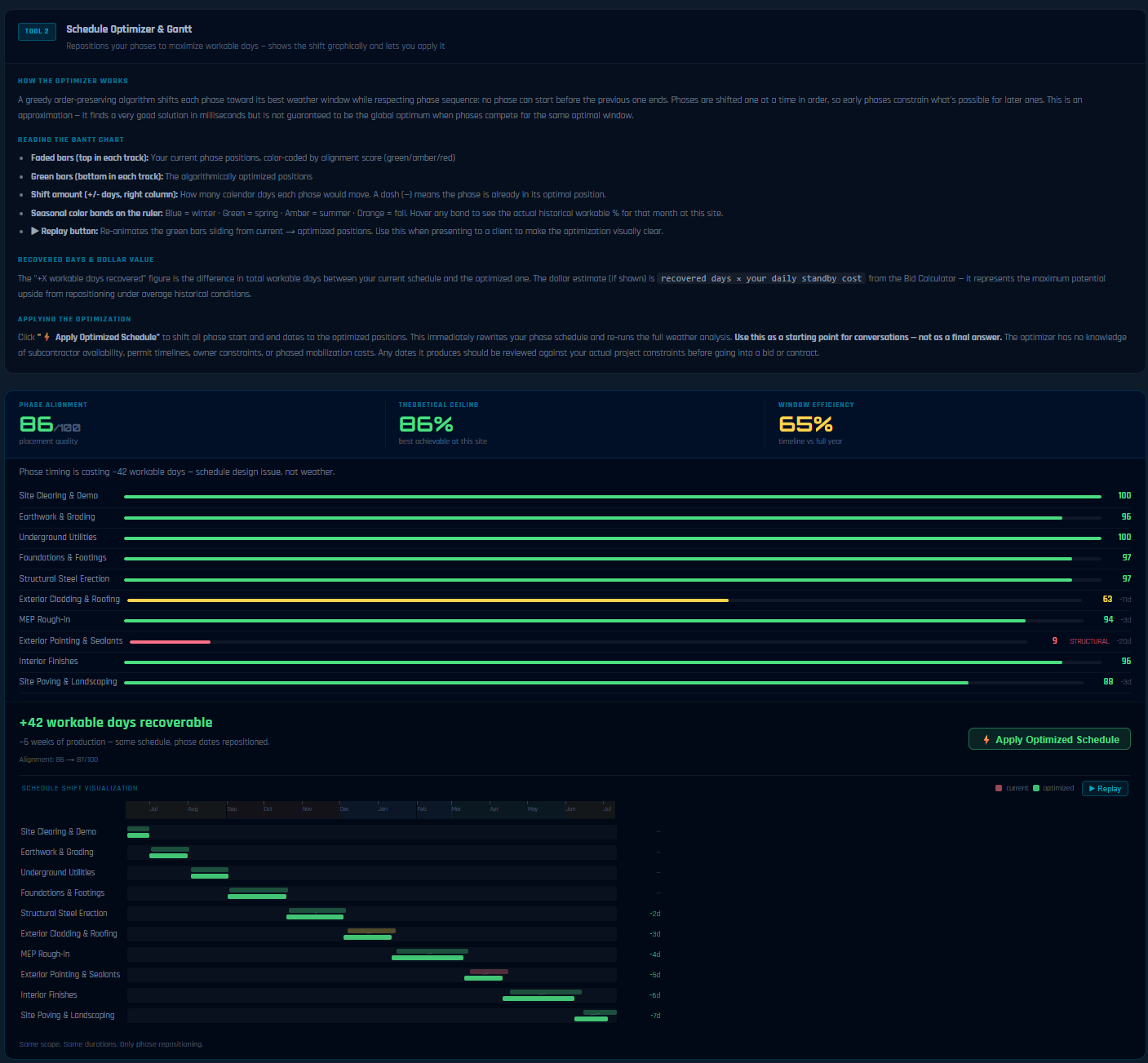1148x1063 pixels.
Task: Click the -7d shift value in the Gantt
Action: 655,1016
